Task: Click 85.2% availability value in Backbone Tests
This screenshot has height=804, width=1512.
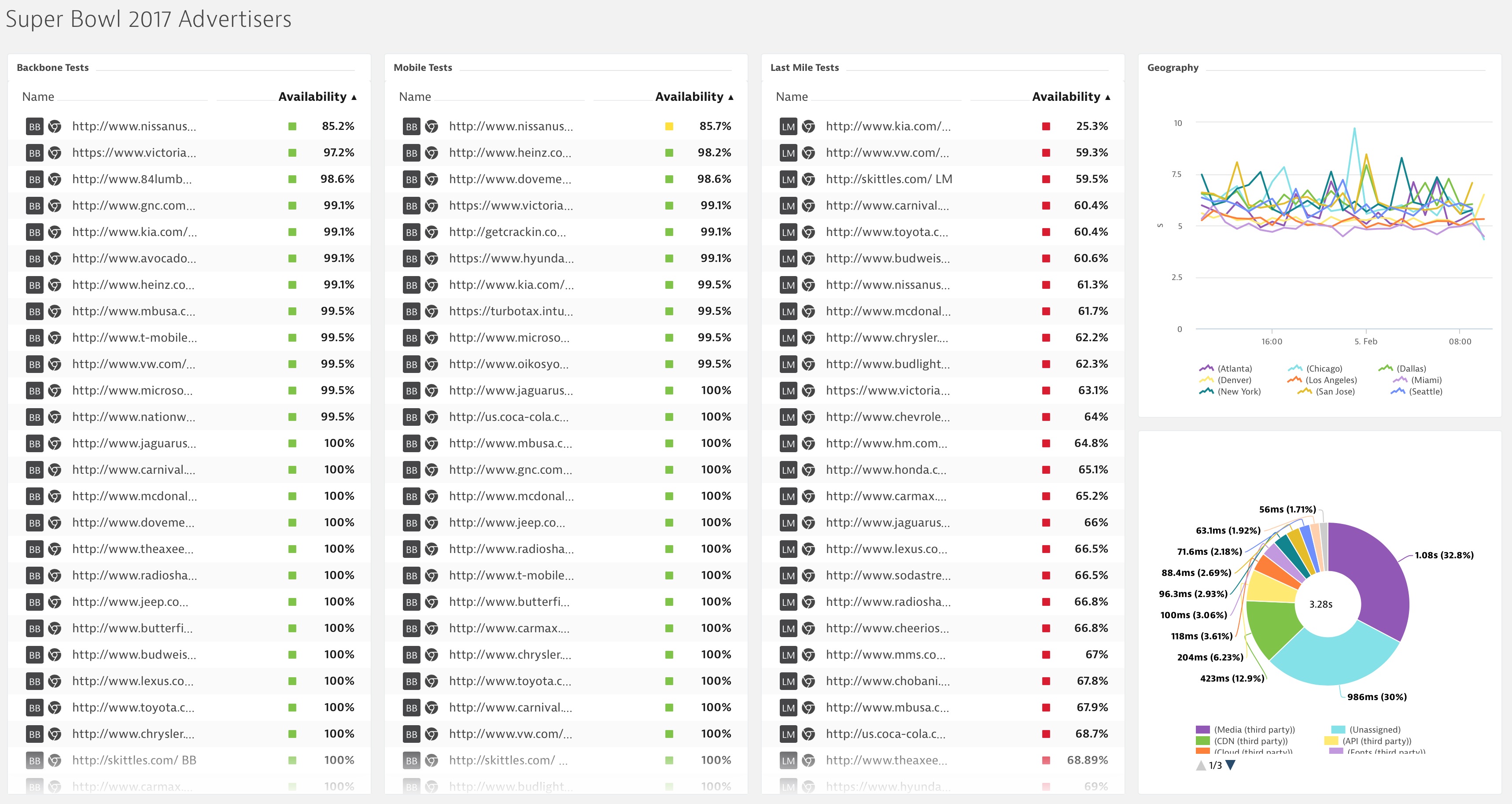Action: (338, 126)
